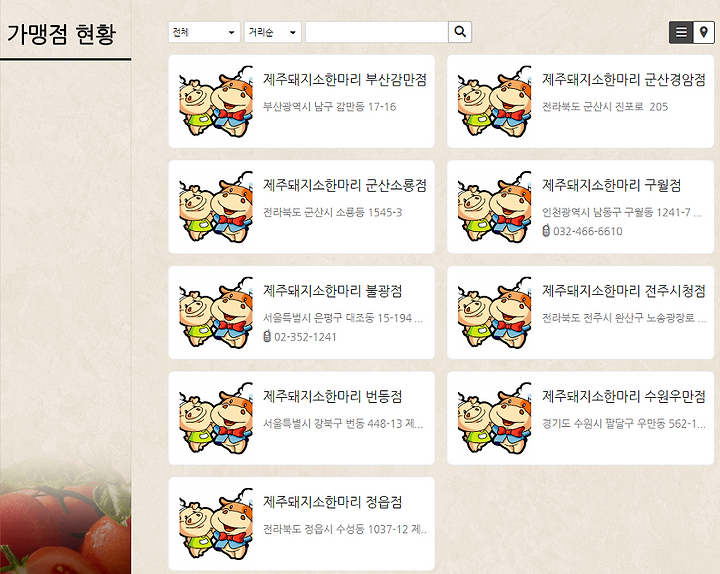Click phone icon on 불광점 card
Viewport: 720px width, 574px height.
(267, 336)
